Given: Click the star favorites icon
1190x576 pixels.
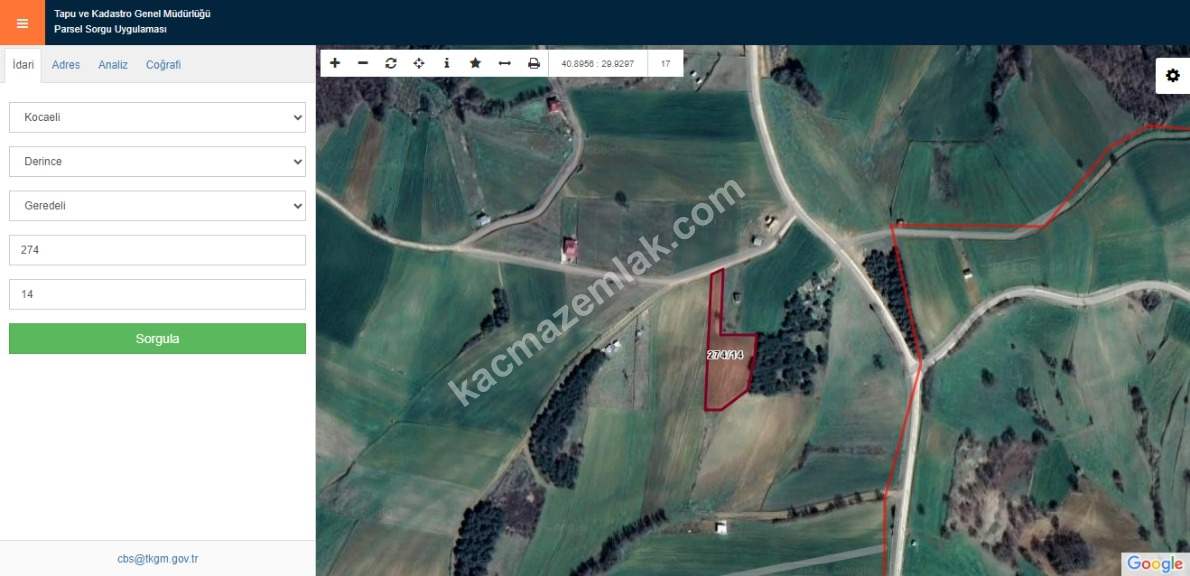Looking at the screenshot, I should (476, 63).
